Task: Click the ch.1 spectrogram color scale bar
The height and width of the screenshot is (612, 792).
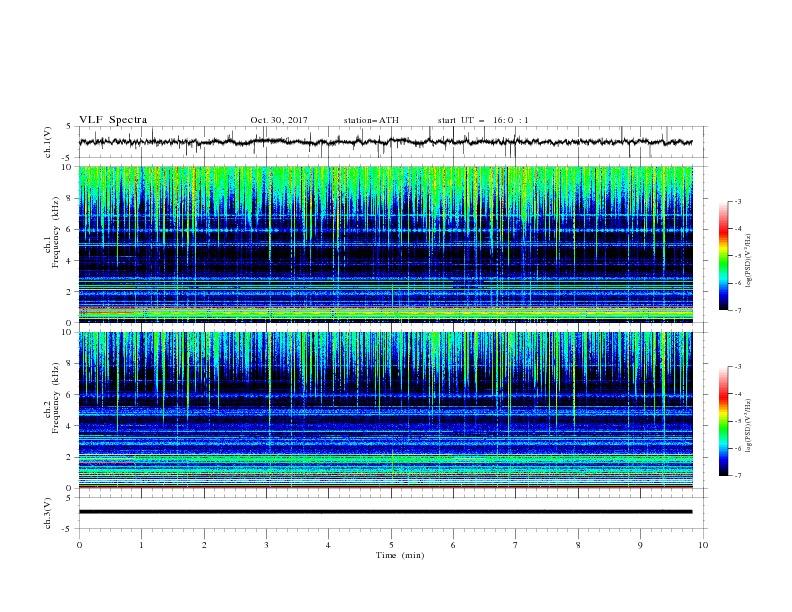Action: click(723, 256)
